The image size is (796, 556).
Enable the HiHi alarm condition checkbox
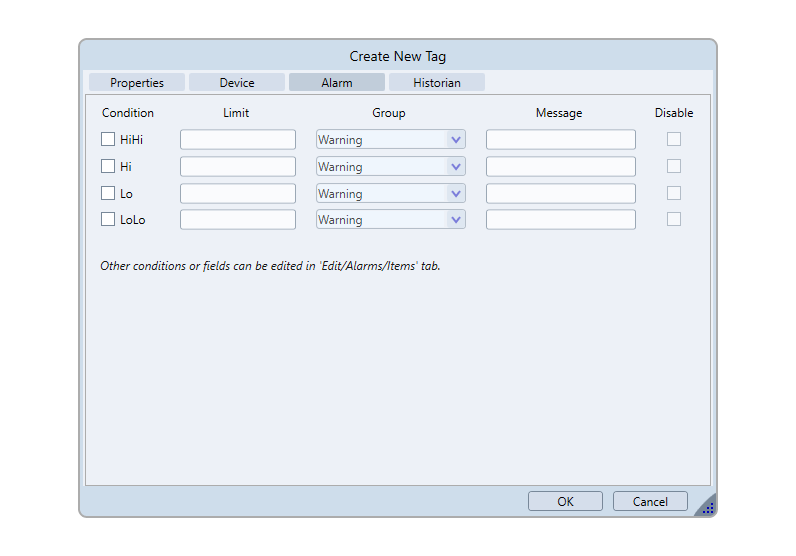(108, 140)
